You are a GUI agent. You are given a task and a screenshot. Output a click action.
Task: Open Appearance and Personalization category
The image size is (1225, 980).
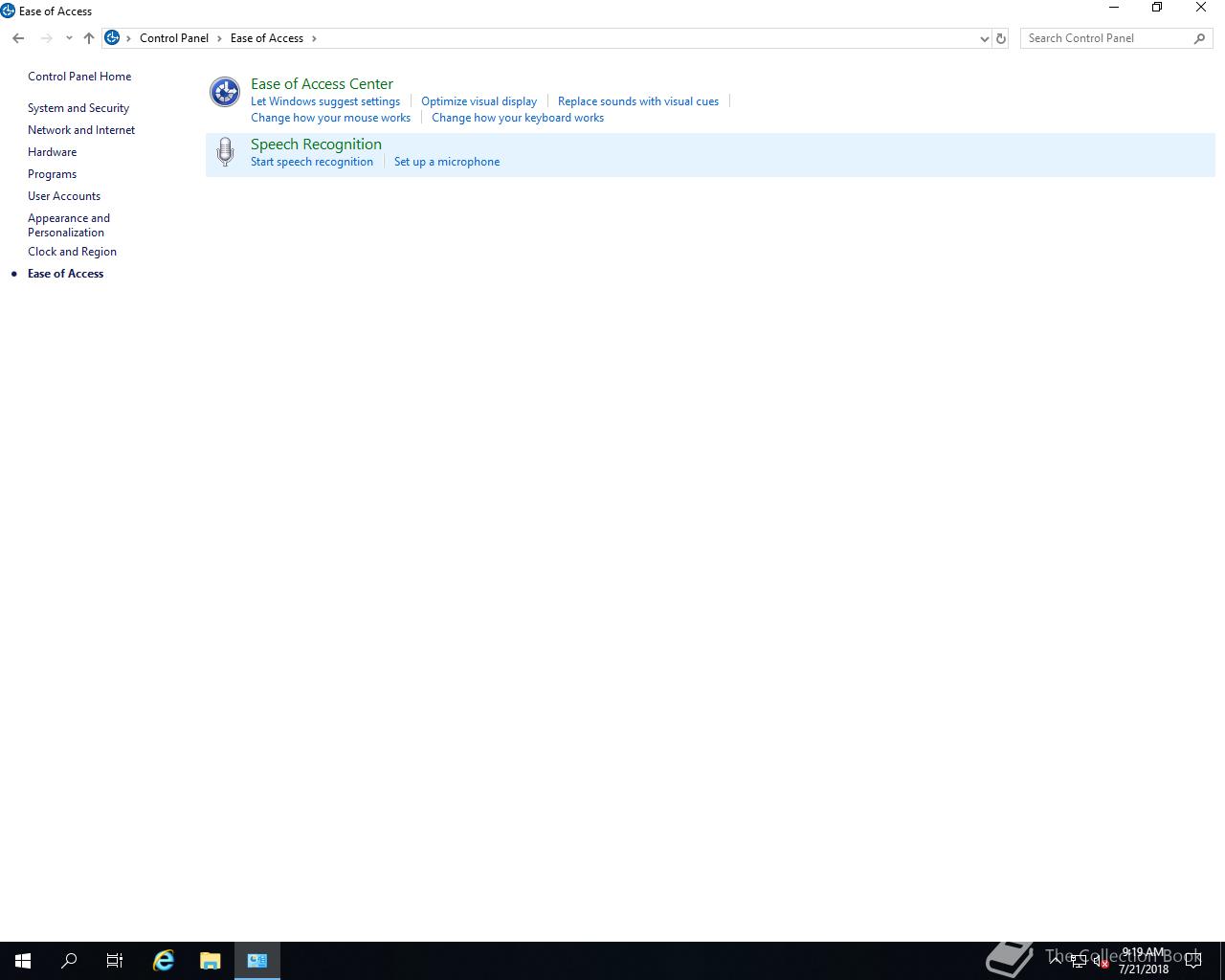(69, 225)
